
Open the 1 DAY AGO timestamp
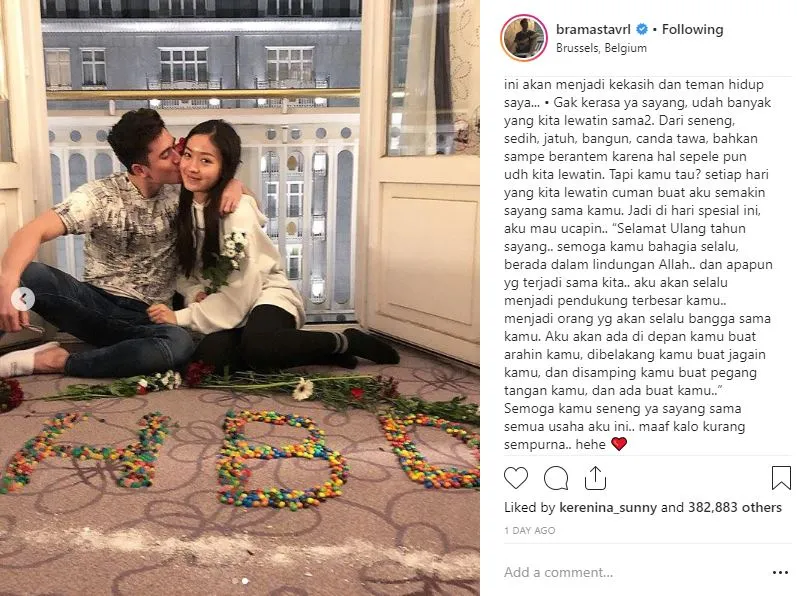coord(530,530)
